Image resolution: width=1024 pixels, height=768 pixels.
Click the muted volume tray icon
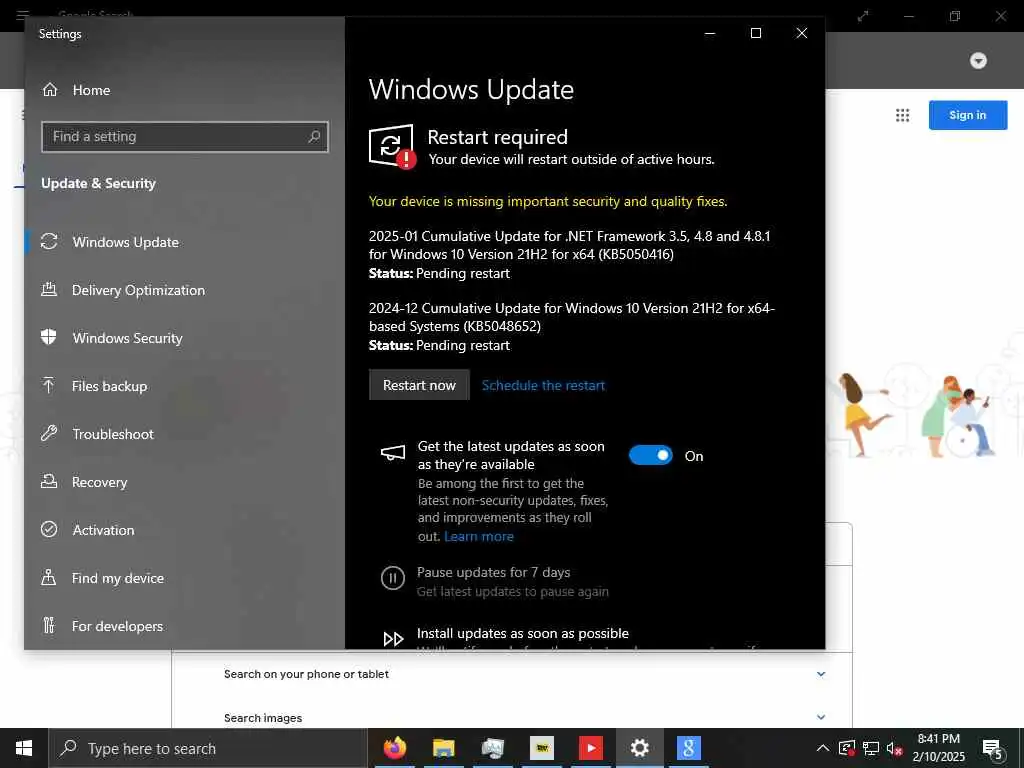[x=895, y=748]
